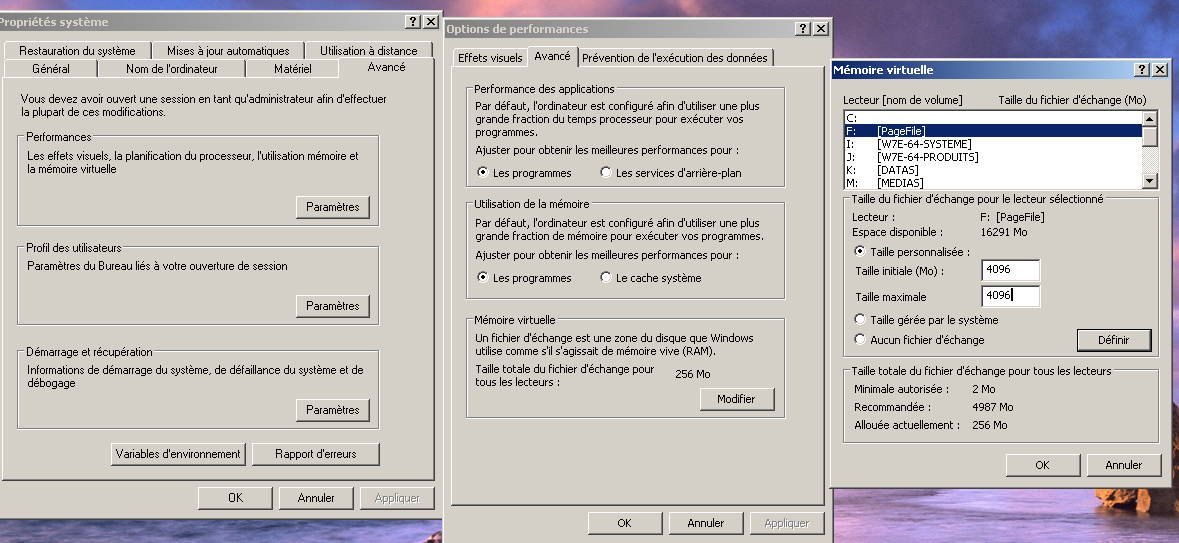
Task: Open Paramètres in the Performances group
Action: click(x=333, y=207)
